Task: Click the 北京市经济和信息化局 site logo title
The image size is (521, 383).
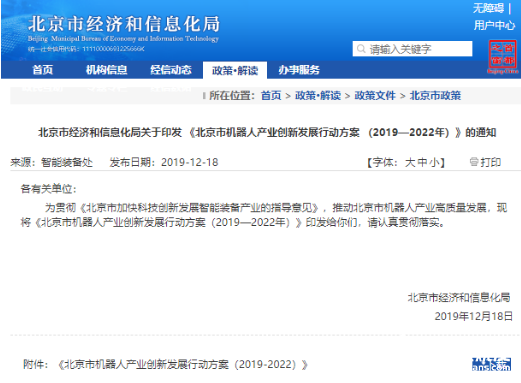Action: pyautogui.click(x=124, y=24)
